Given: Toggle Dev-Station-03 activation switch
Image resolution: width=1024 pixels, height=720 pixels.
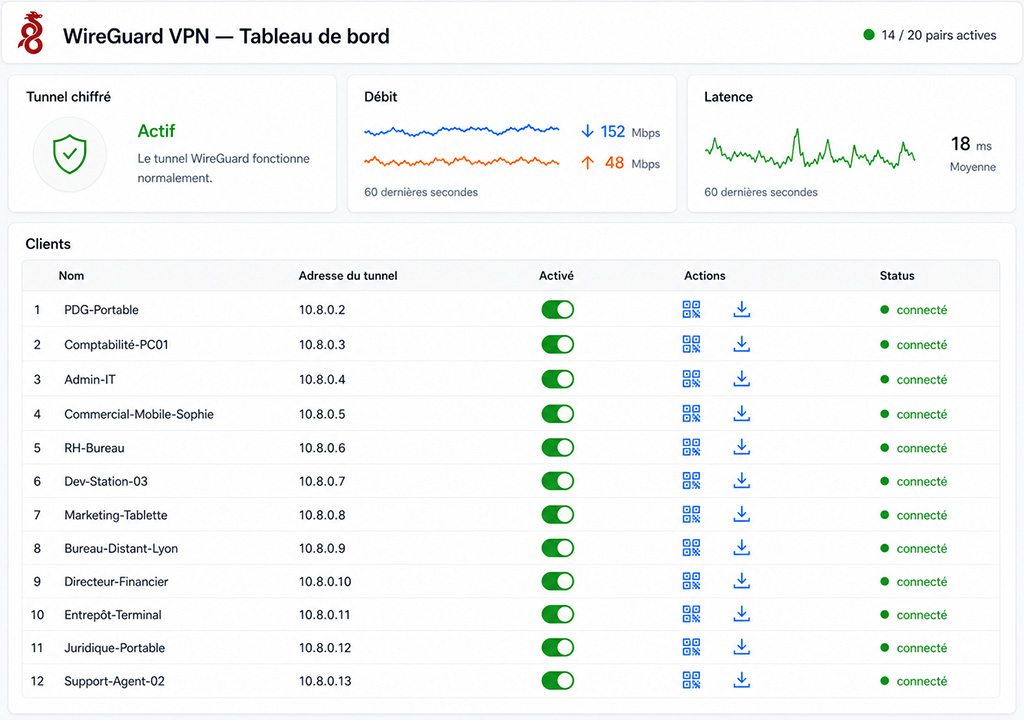Looking at the screenshot, I should [x=558, y=481].
